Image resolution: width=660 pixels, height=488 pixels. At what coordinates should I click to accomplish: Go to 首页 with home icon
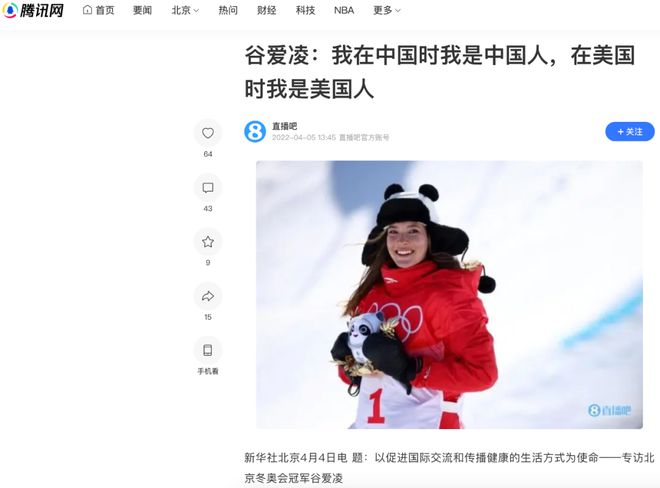[98, 10]
